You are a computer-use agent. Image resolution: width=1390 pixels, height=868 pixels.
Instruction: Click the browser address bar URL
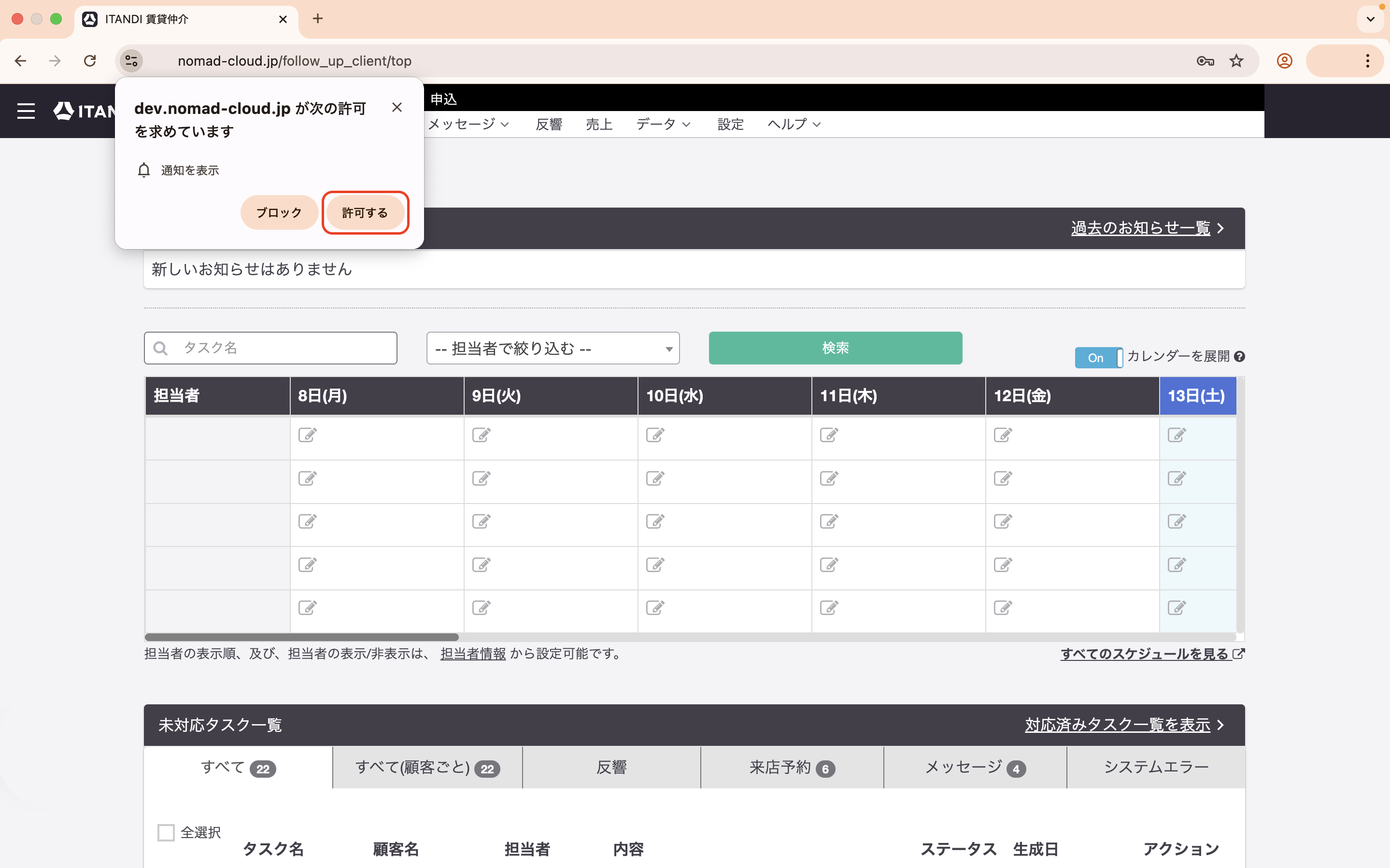tap(295, 61)
